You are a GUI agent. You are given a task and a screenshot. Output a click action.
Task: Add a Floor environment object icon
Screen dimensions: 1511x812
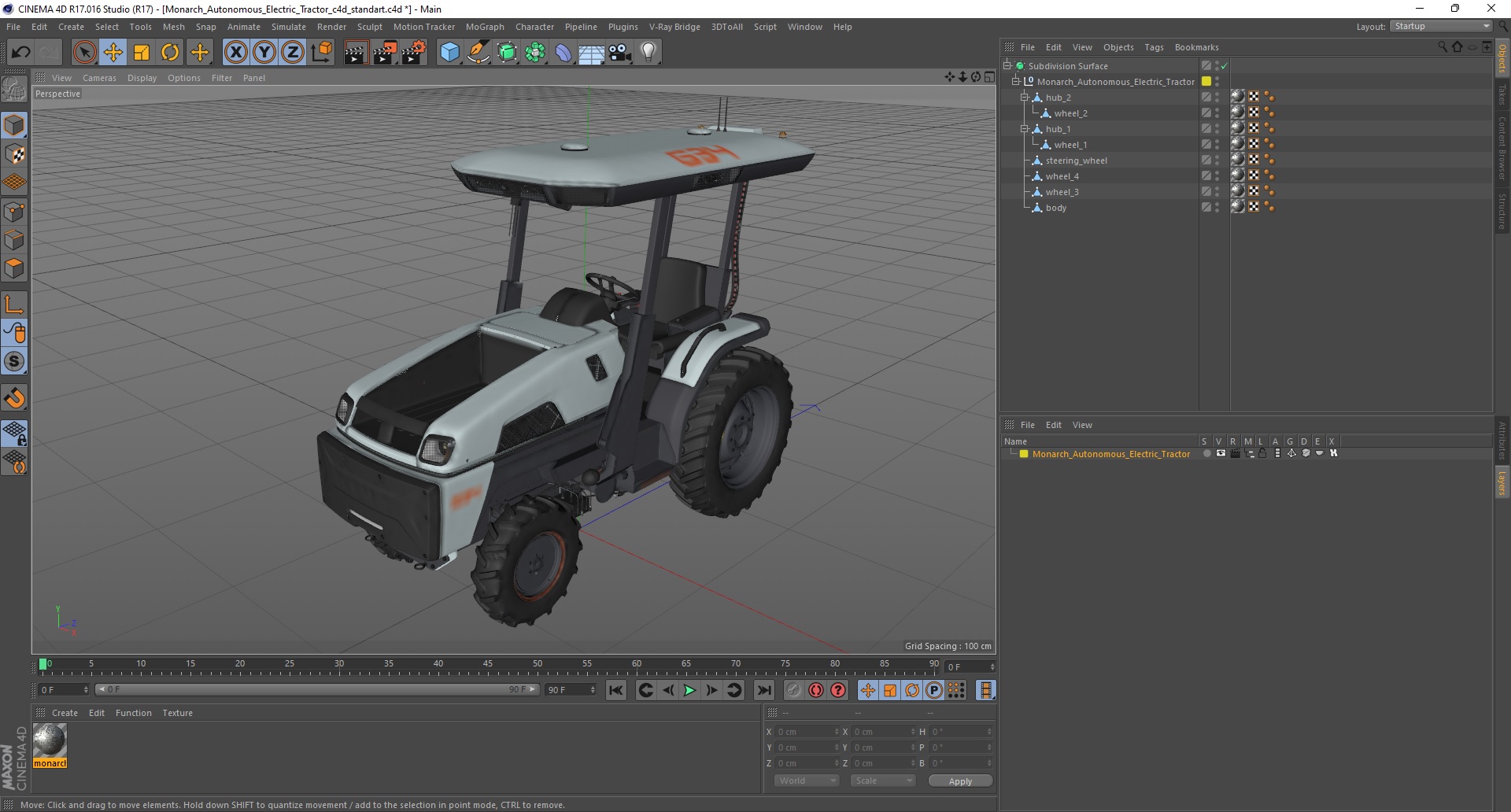[592, 53]
